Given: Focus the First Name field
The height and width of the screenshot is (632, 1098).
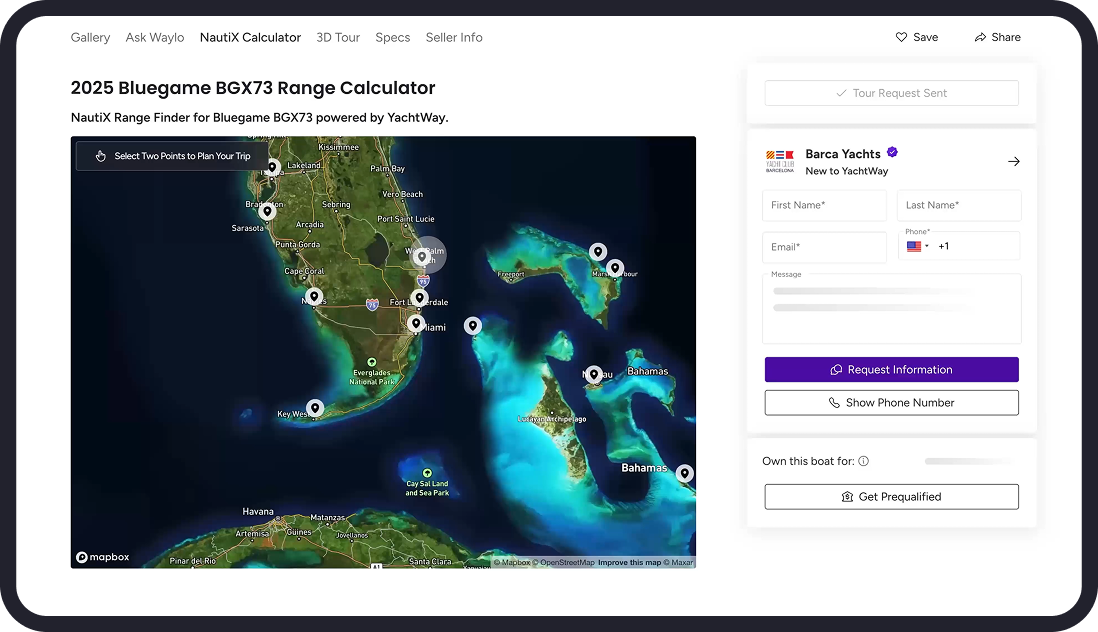Looking at the screenshot, I should [824, 205].
